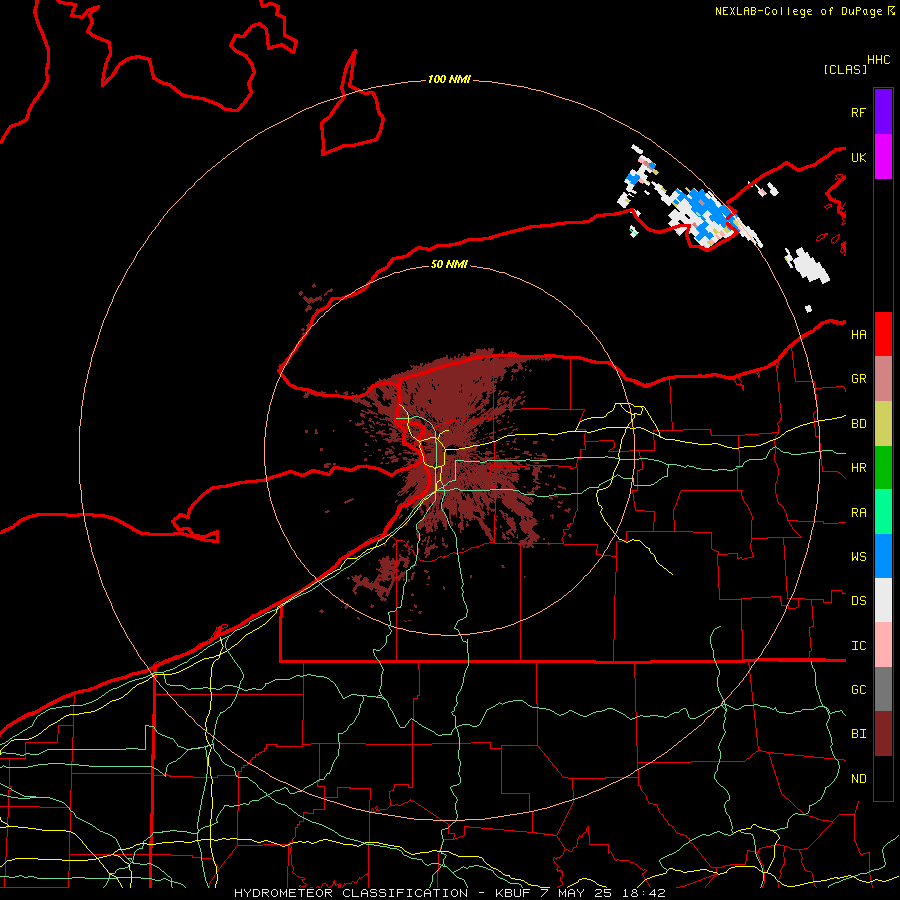900x900 pixels.
Task: Click the IC legend label
Action: [858, 646]
